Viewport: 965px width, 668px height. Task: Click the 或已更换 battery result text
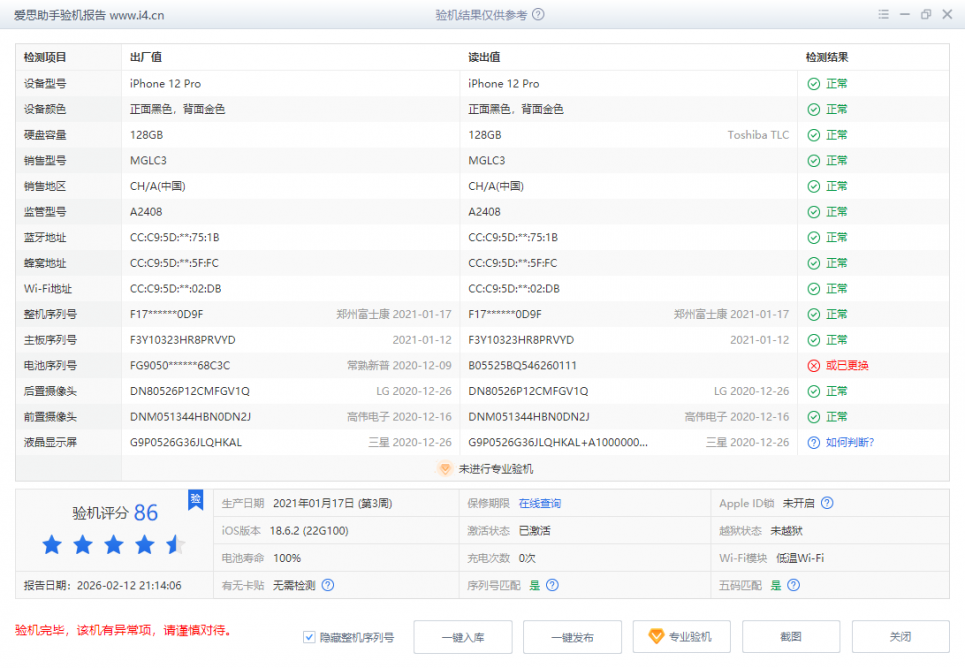[x=847, y=365]
